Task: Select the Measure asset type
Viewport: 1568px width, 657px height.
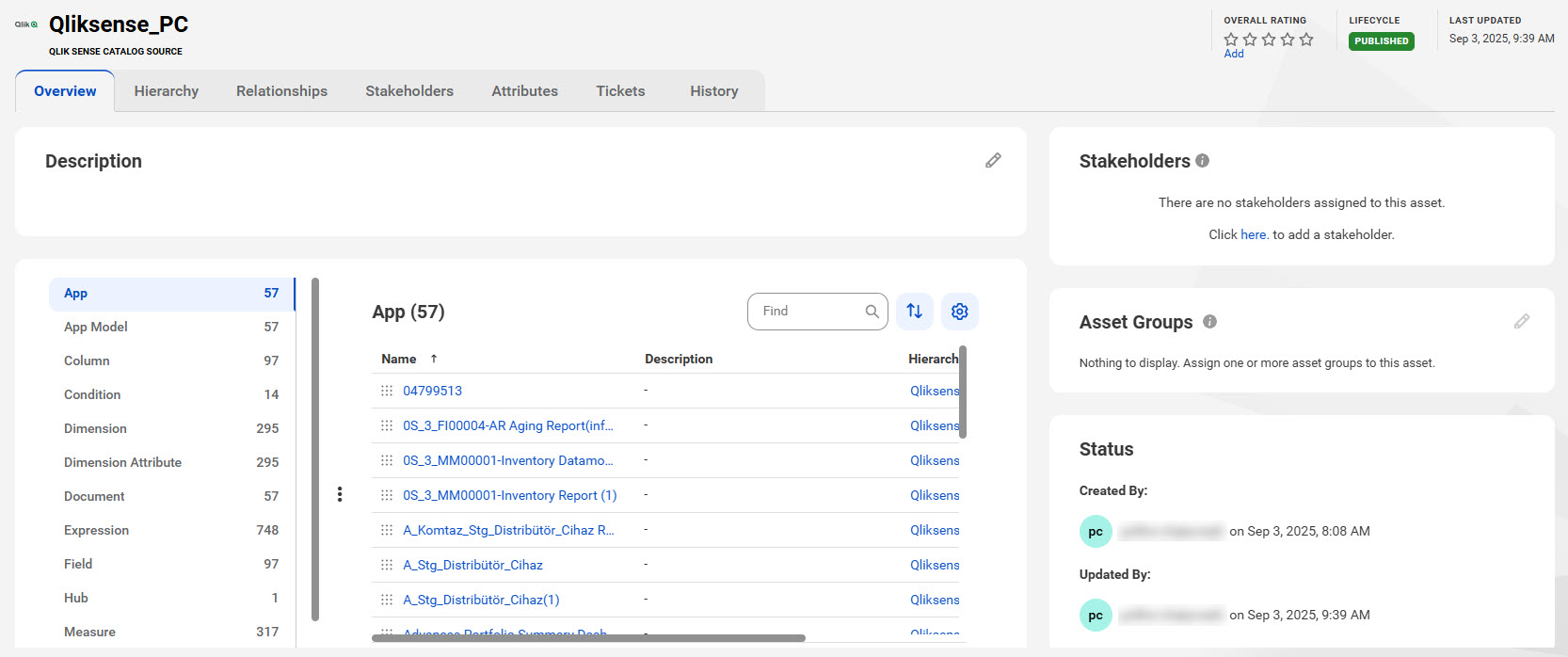Action: 171,632
